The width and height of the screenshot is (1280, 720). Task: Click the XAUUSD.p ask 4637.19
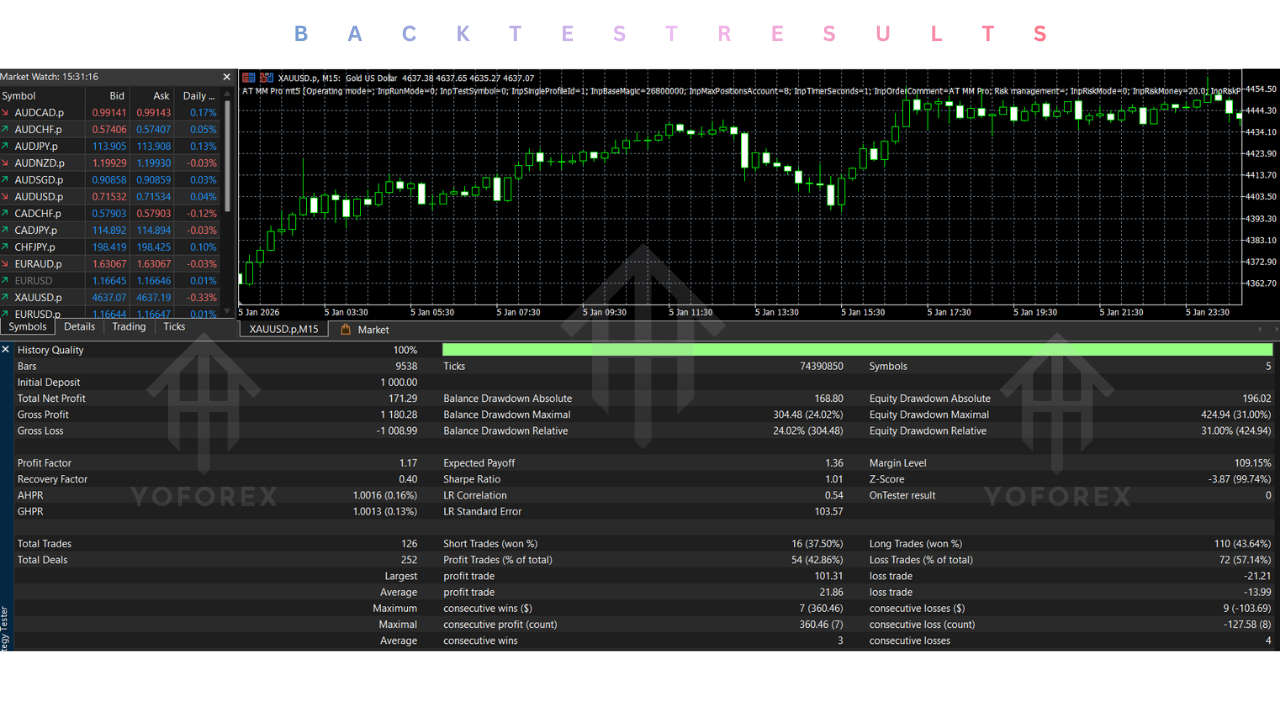click(x=154, y=297)
